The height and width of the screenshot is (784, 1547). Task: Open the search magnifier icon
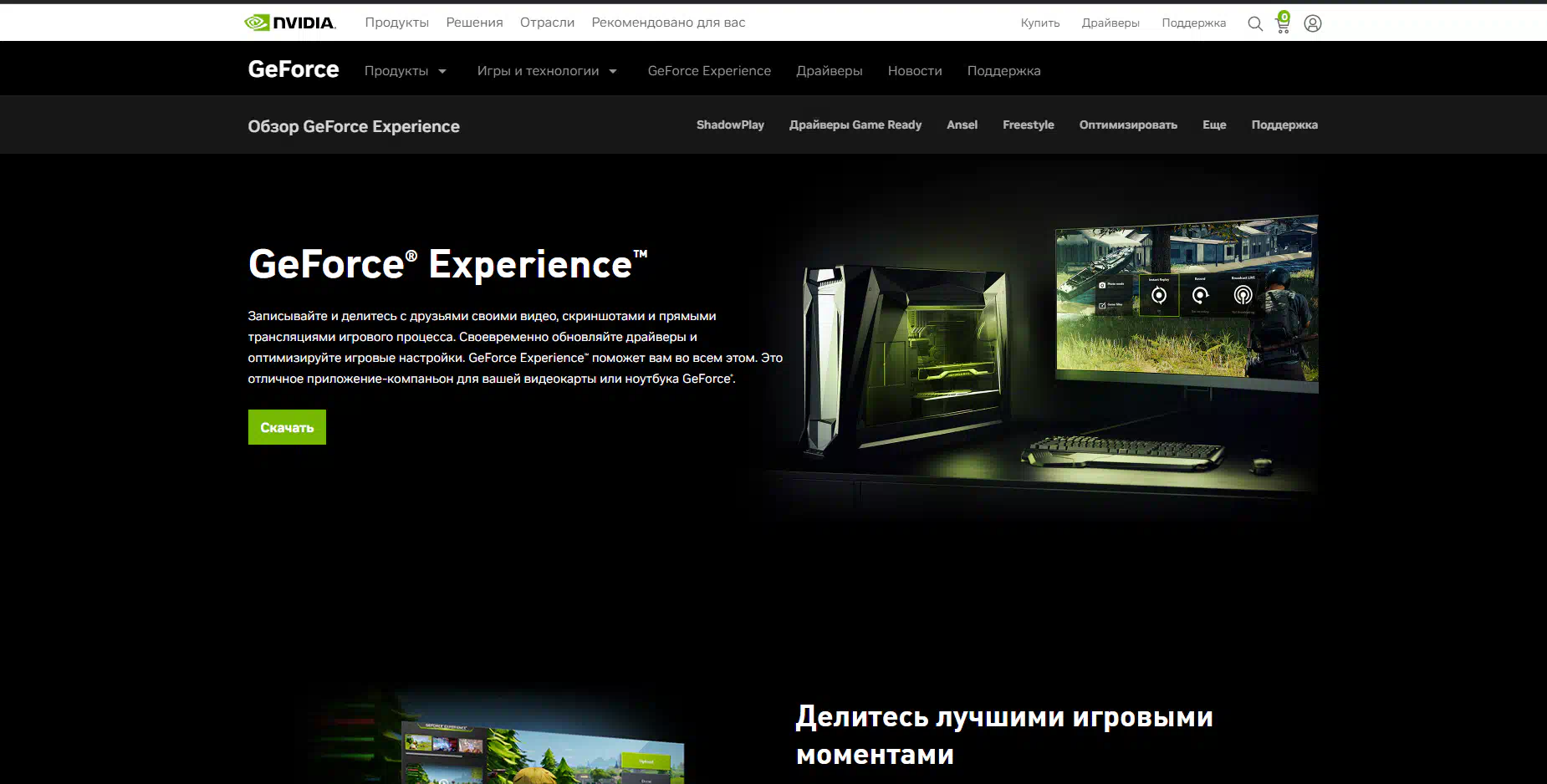tap(1254, 23)
